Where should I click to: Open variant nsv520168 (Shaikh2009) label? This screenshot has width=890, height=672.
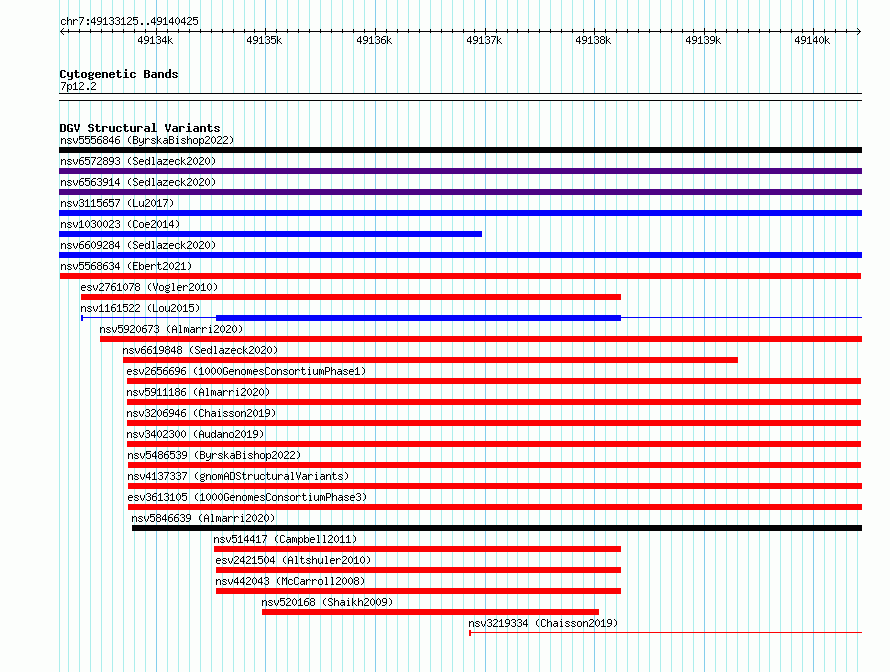click(327, 602)
